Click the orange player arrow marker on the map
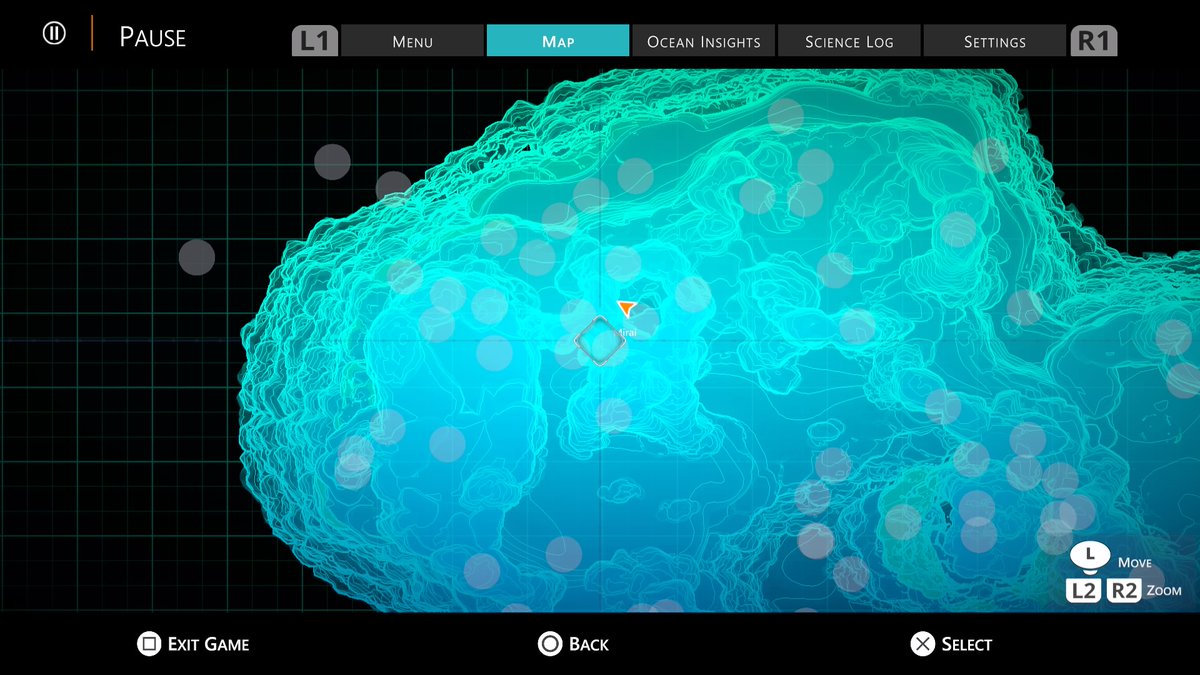The image size is (1200, 675). [x=627, y=308]
